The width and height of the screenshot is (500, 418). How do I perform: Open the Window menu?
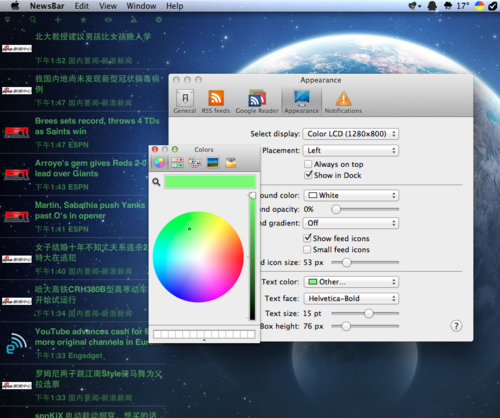coord(141,6)
